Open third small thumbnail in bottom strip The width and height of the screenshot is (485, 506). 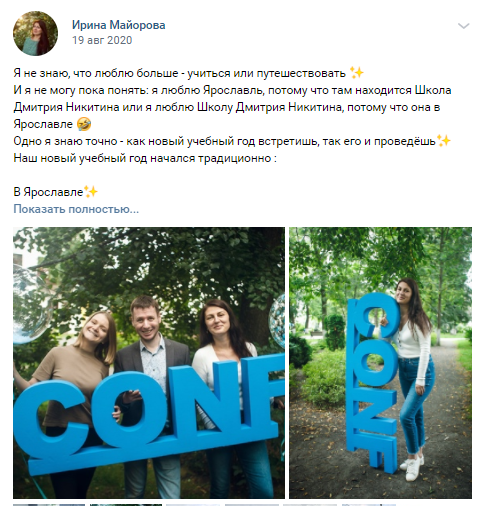point(193,505)
